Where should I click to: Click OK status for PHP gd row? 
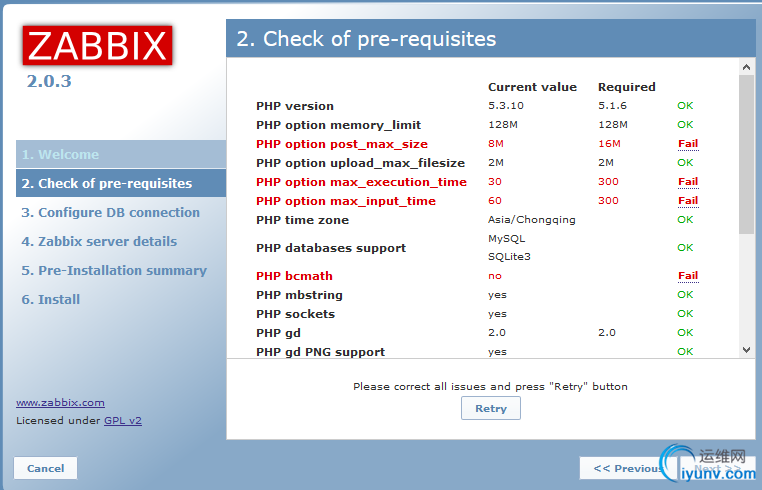(x=685, y=332)
